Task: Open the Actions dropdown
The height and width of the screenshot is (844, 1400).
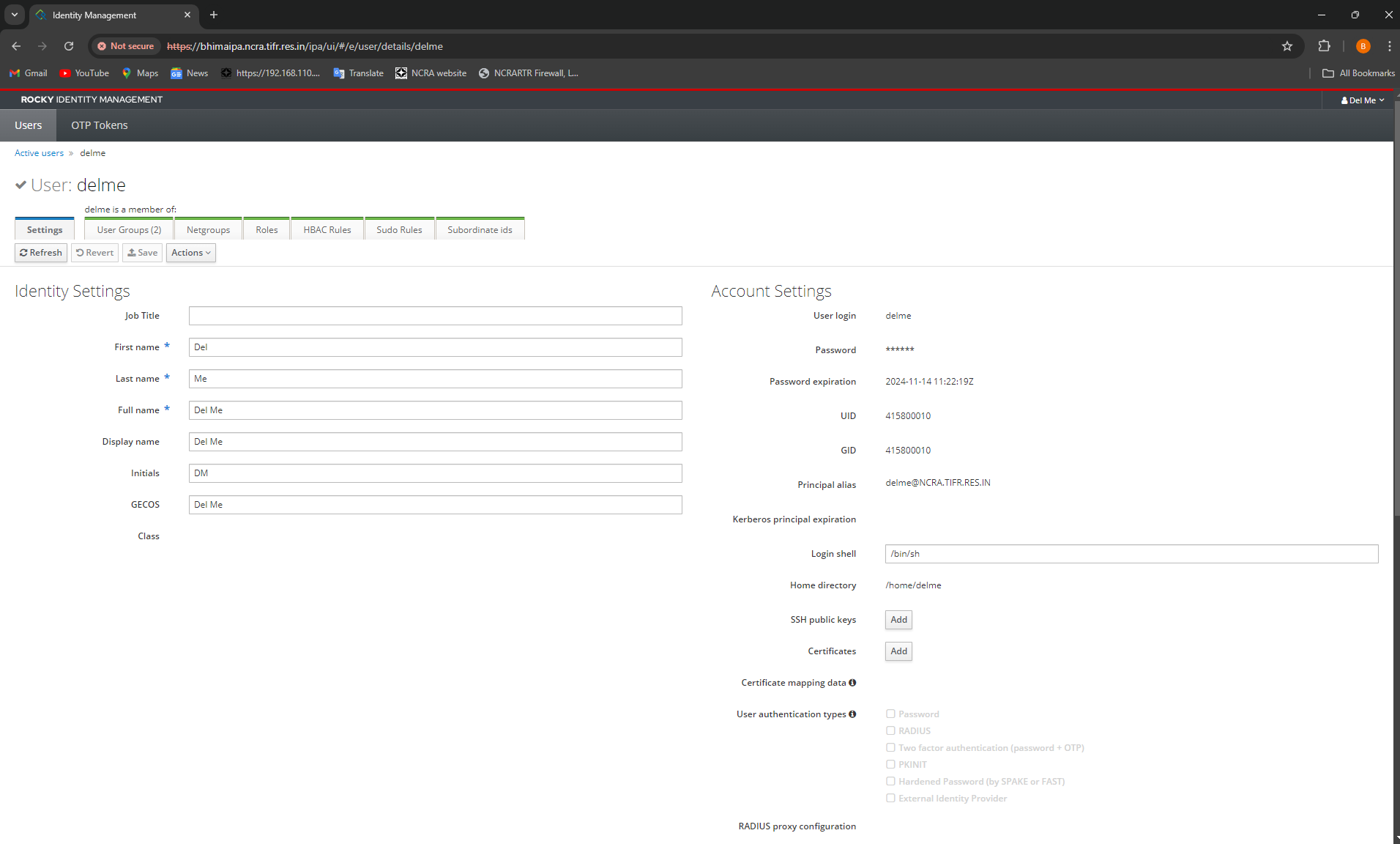Action: pyautogui.click(x=191, y=253)
